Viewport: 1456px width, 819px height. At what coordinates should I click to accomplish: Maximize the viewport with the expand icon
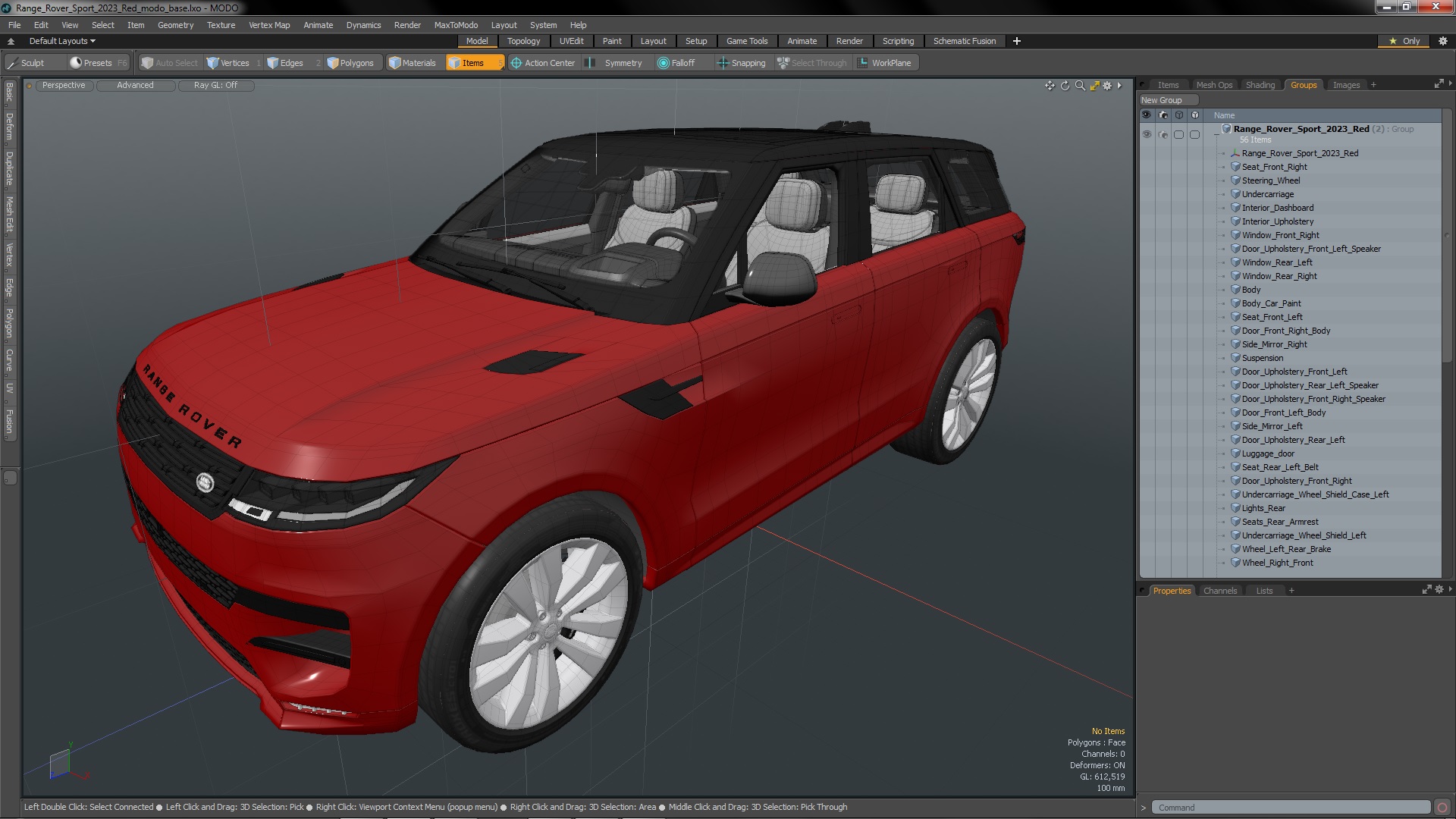pyautogui.click(x=1094, y=86)
